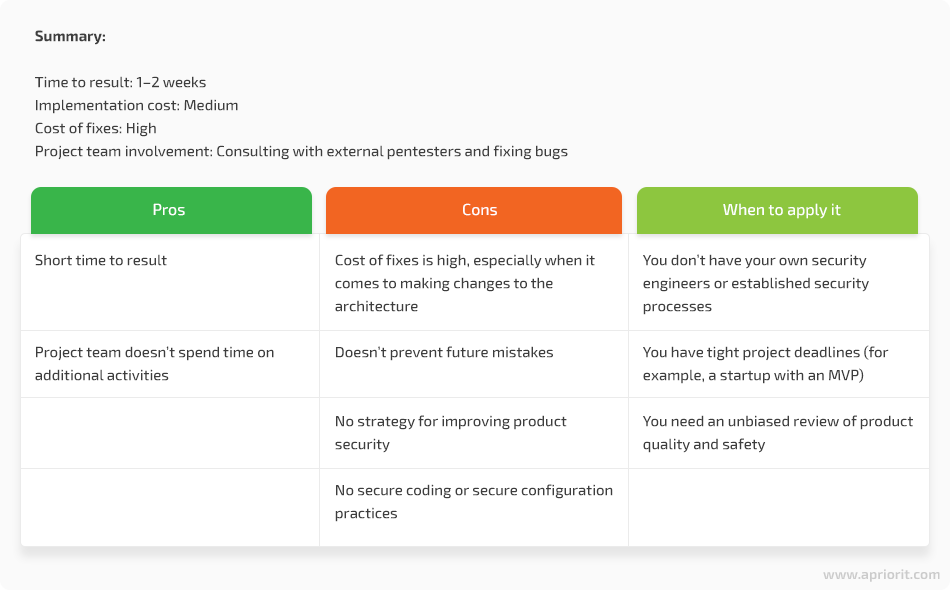Select the Summary heading text
The width and height of the screenshot is (950, 590).
(70, 36)
